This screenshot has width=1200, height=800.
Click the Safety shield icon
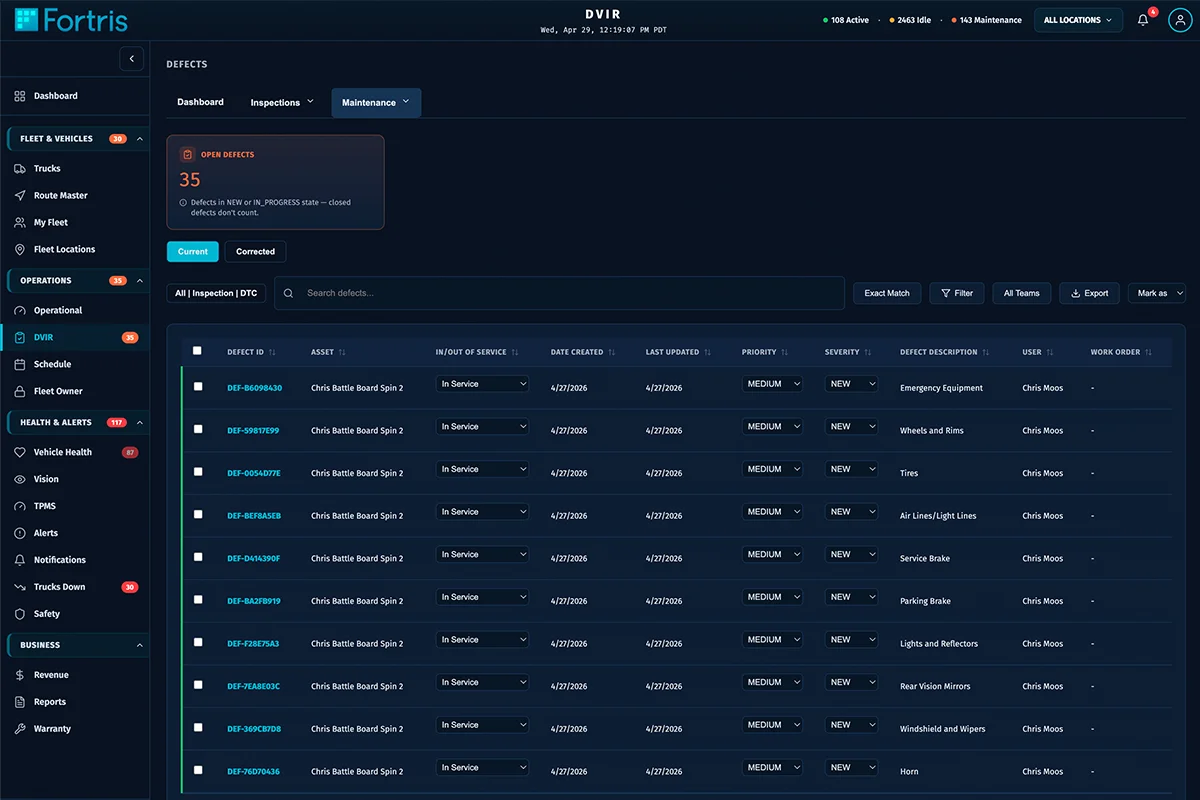click(20, 615)
